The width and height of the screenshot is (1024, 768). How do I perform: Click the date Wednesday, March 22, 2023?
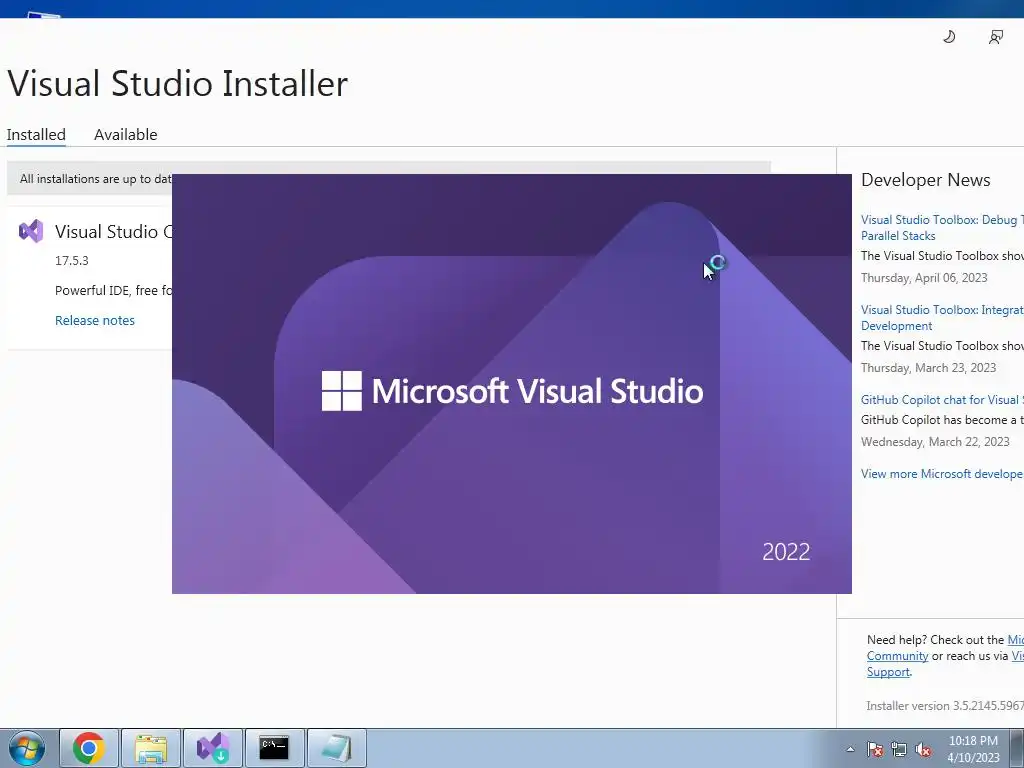coord(935,441)
